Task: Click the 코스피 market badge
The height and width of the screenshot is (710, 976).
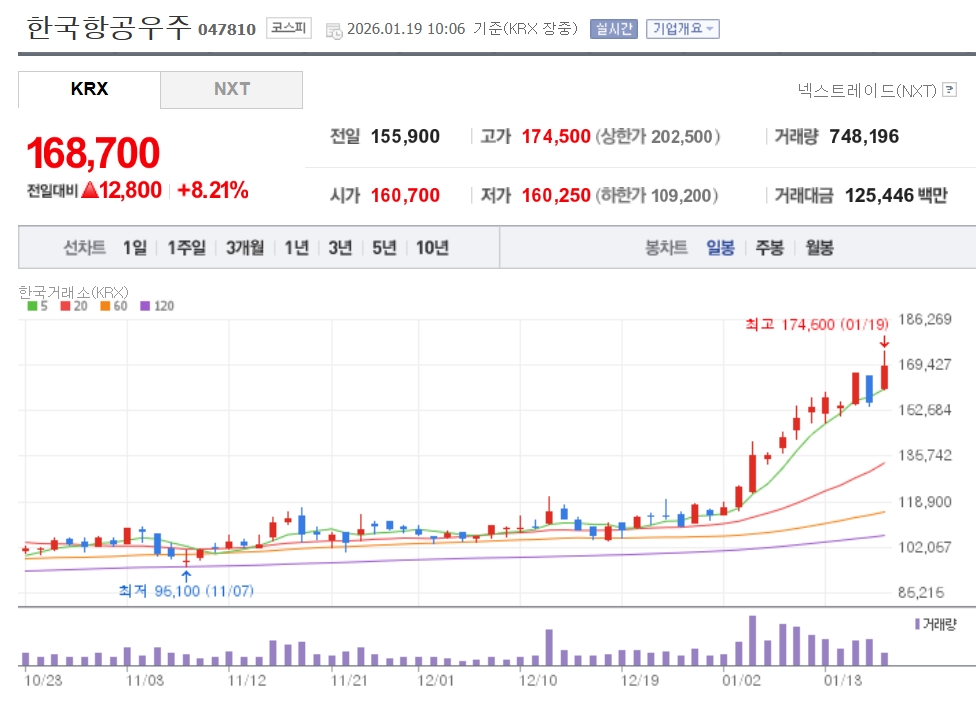Action: tap(288, 29)
